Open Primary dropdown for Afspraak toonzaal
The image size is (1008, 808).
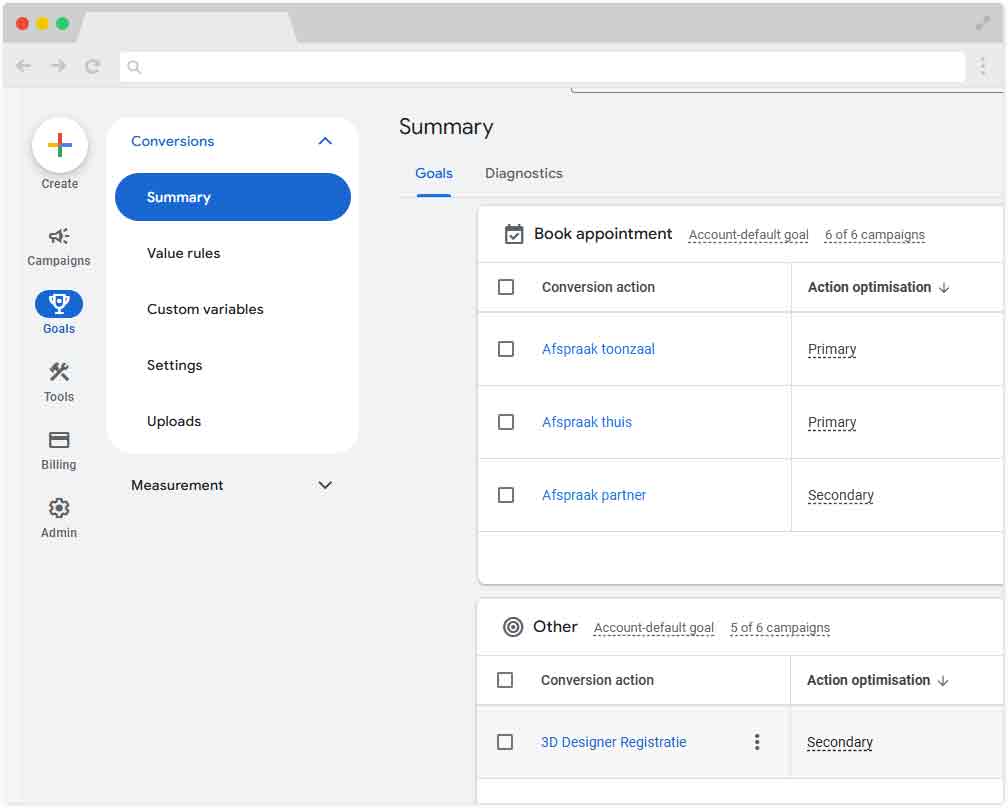[832, 349]
